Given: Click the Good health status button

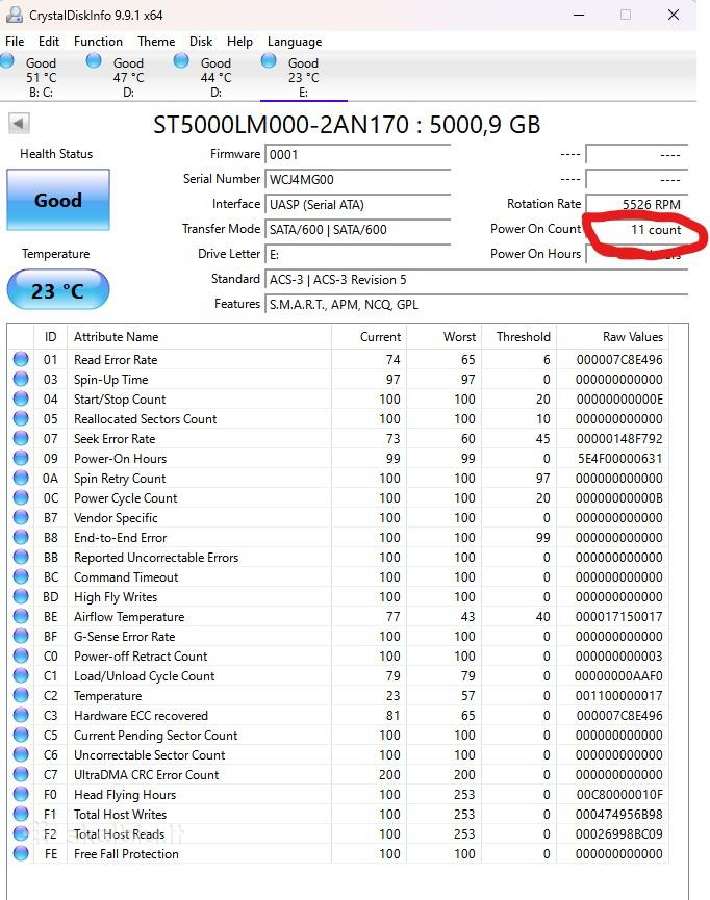Looking at the screenshot, I should click(x=57, y=200).
